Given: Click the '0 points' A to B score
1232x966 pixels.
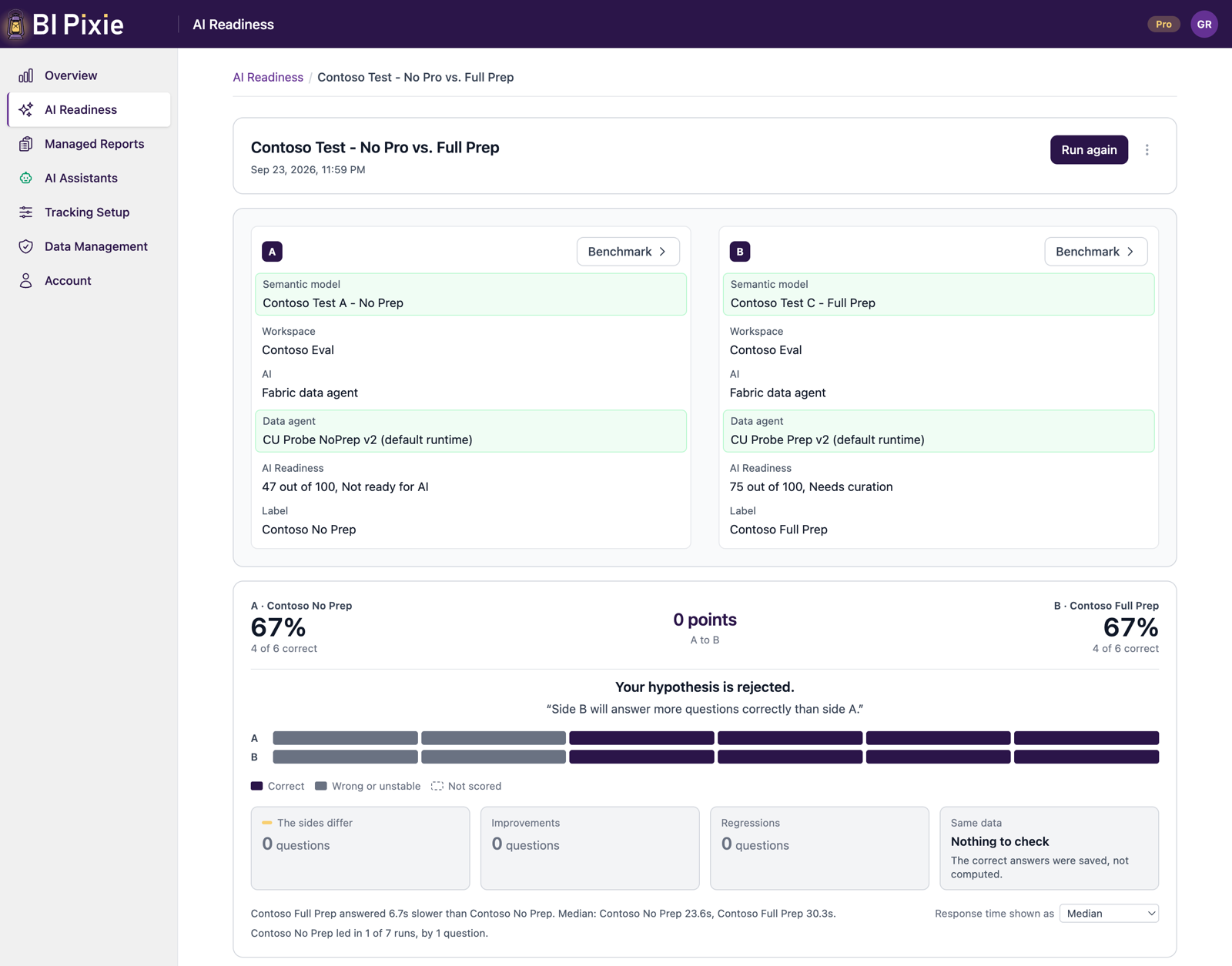Looking at the screenshot, I should [705, 620].
